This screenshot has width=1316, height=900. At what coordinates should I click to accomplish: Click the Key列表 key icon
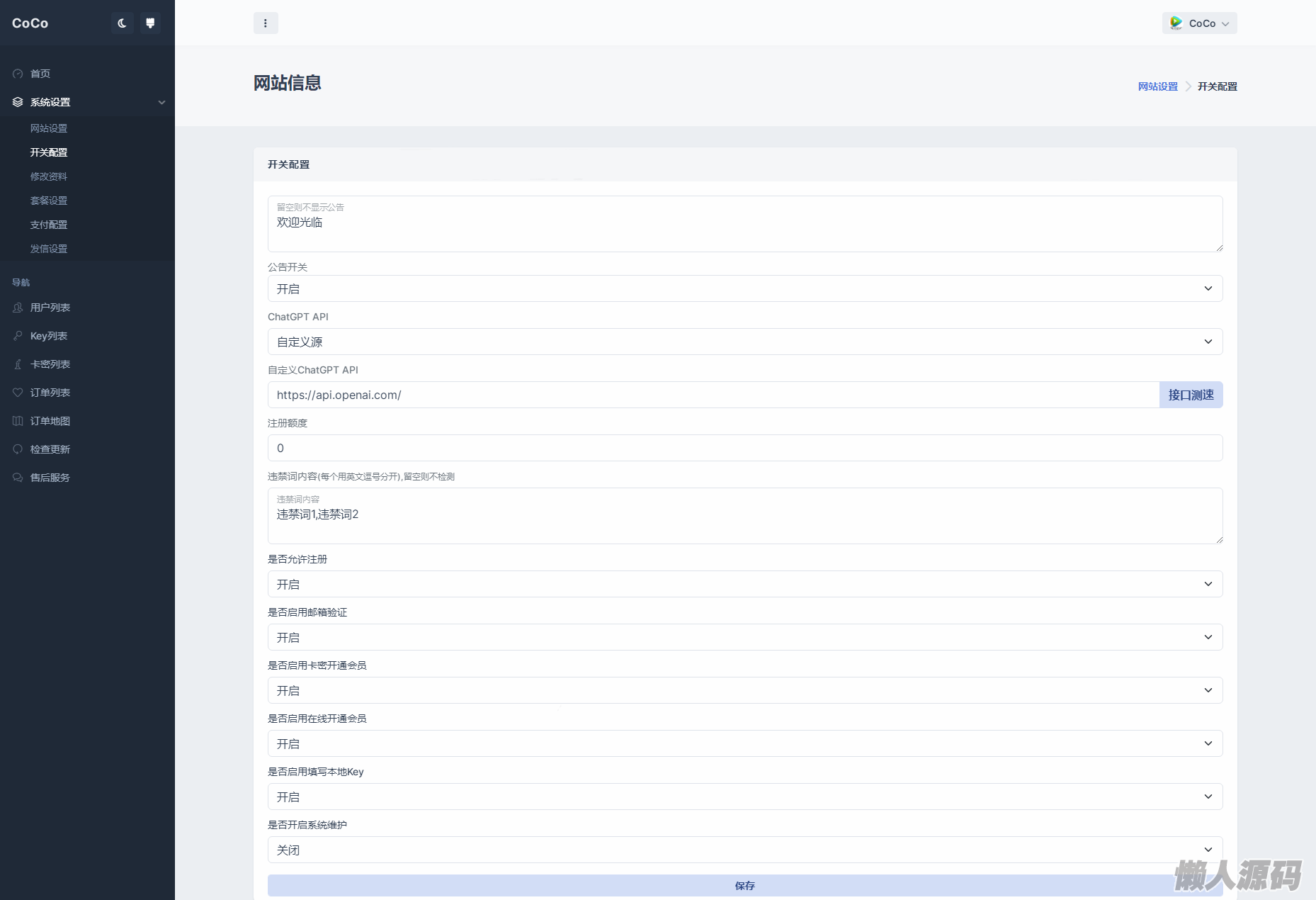tap(18, 336)
